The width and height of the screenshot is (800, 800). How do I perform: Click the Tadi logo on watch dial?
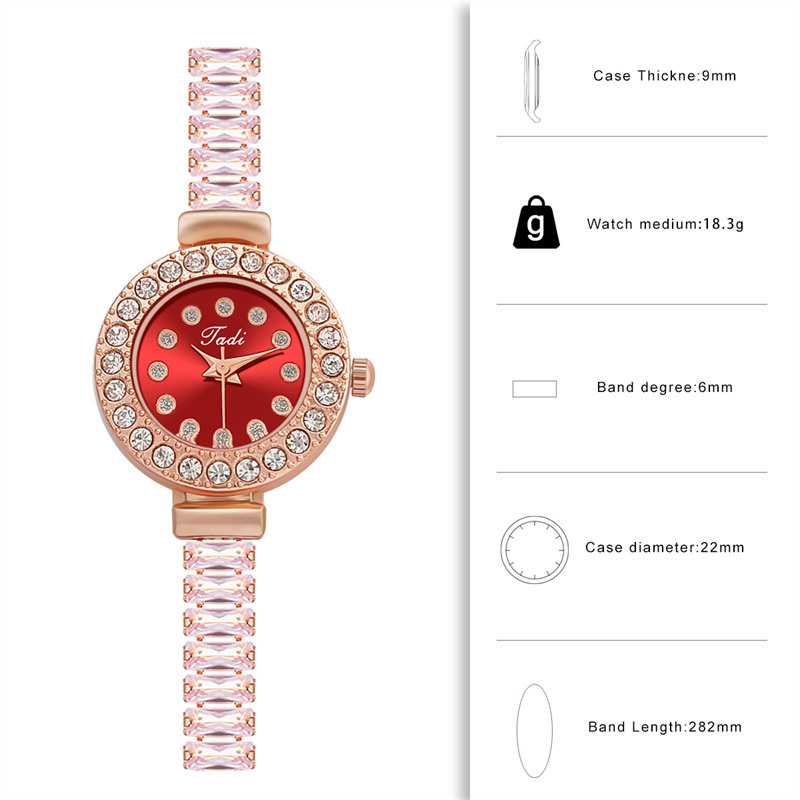[x=222, y=336]
